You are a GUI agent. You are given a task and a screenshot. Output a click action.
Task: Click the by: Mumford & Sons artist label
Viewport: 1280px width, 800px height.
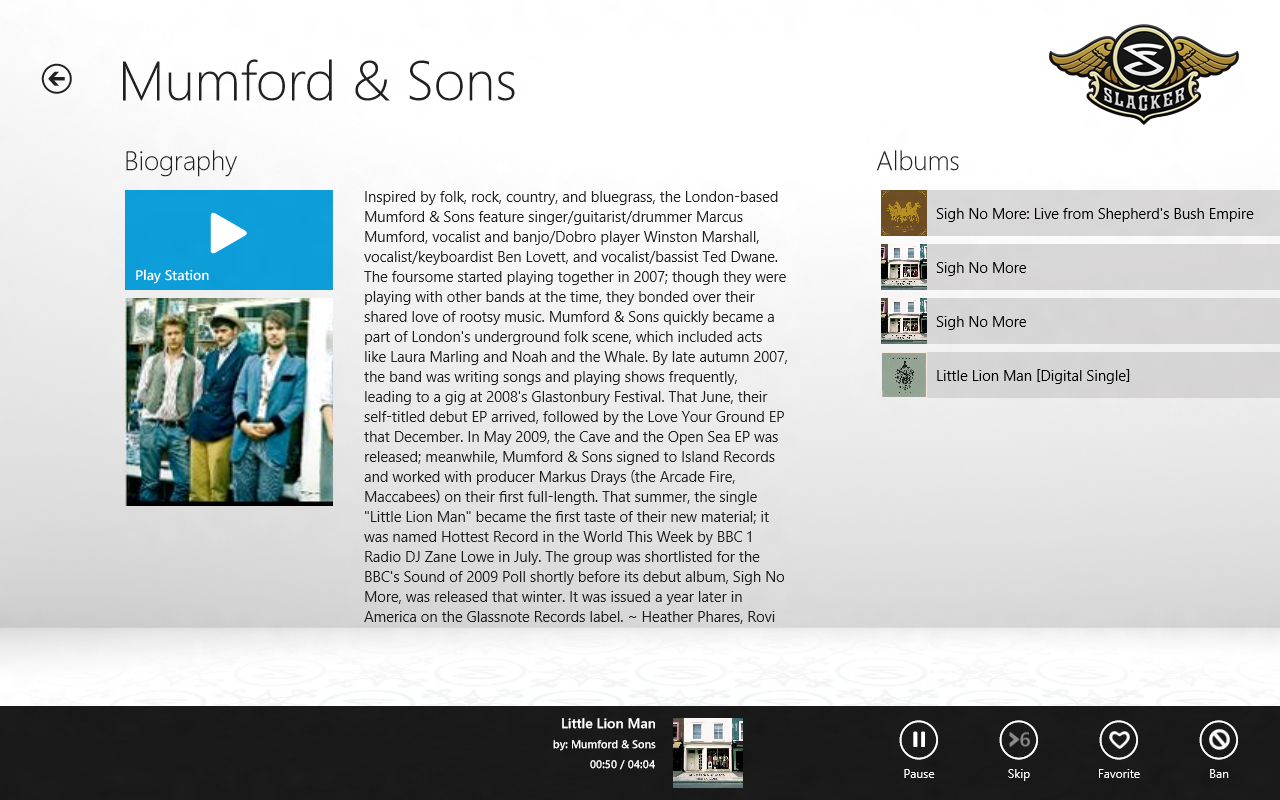click(604, 745)
